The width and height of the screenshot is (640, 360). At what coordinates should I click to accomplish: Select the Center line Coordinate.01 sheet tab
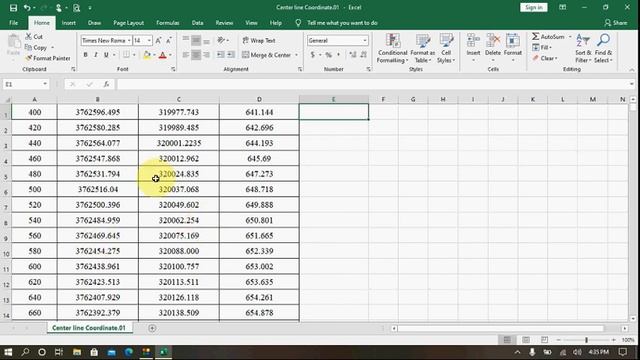tap(89, 328)
